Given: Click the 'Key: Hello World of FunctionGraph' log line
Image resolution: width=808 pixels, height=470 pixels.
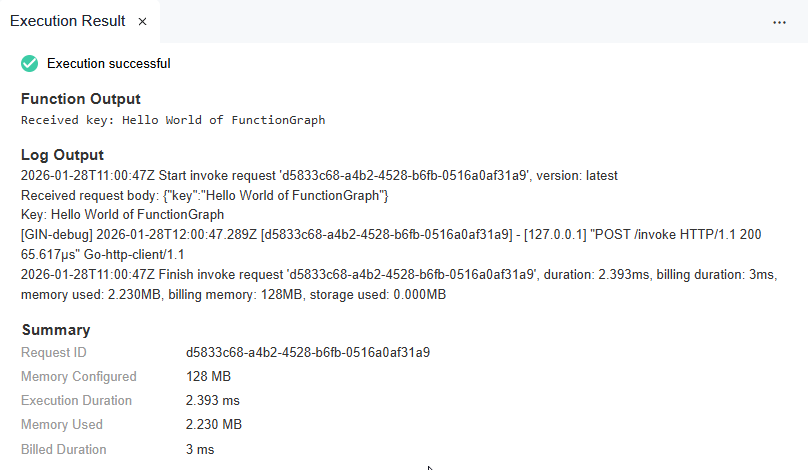Looking at the screenshot, I should tap(122, 214).
